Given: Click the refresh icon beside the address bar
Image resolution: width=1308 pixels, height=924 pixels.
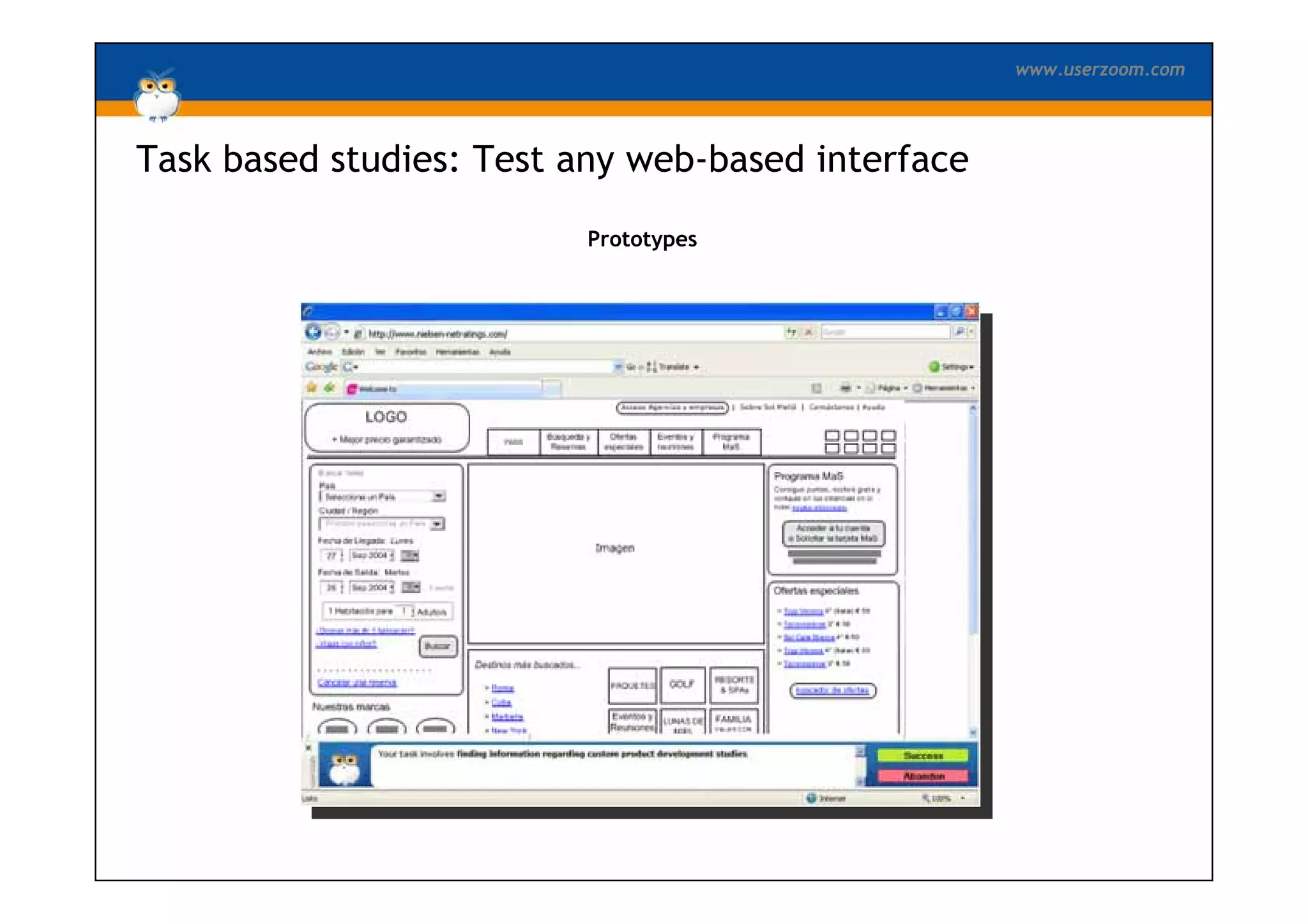Looking at the screenshot, I should pyautogui.click(x=792, y=332).
